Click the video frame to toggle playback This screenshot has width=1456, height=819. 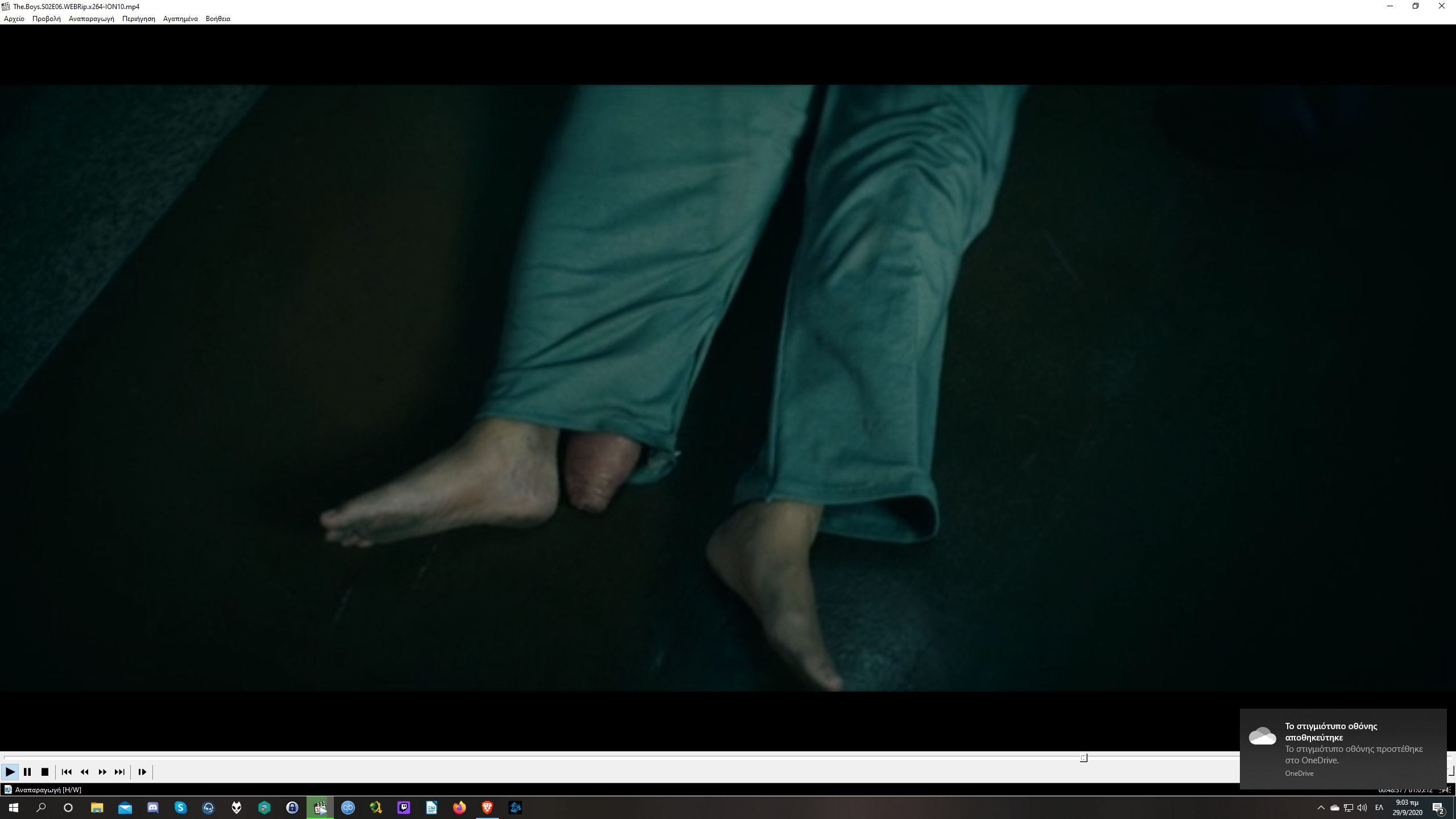click(x=728, y=388)
